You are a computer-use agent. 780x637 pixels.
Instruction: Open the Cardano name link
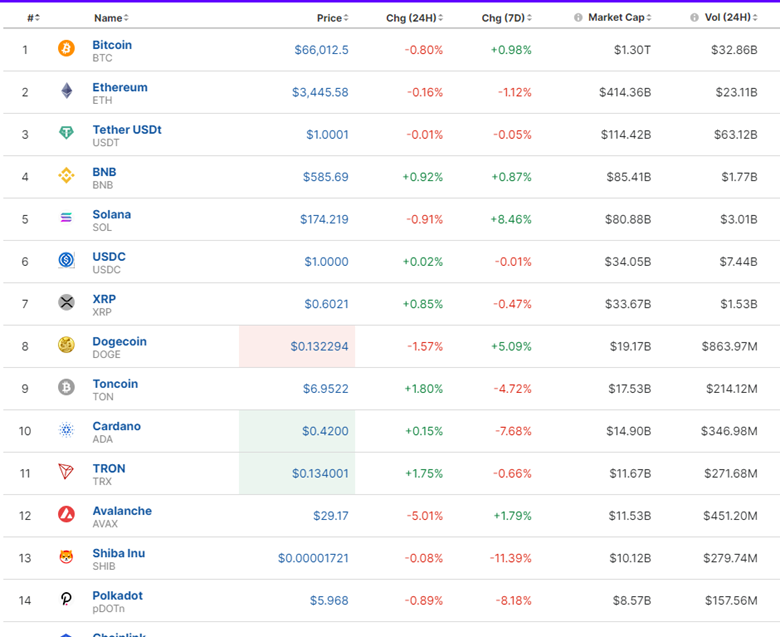(116, 426)
